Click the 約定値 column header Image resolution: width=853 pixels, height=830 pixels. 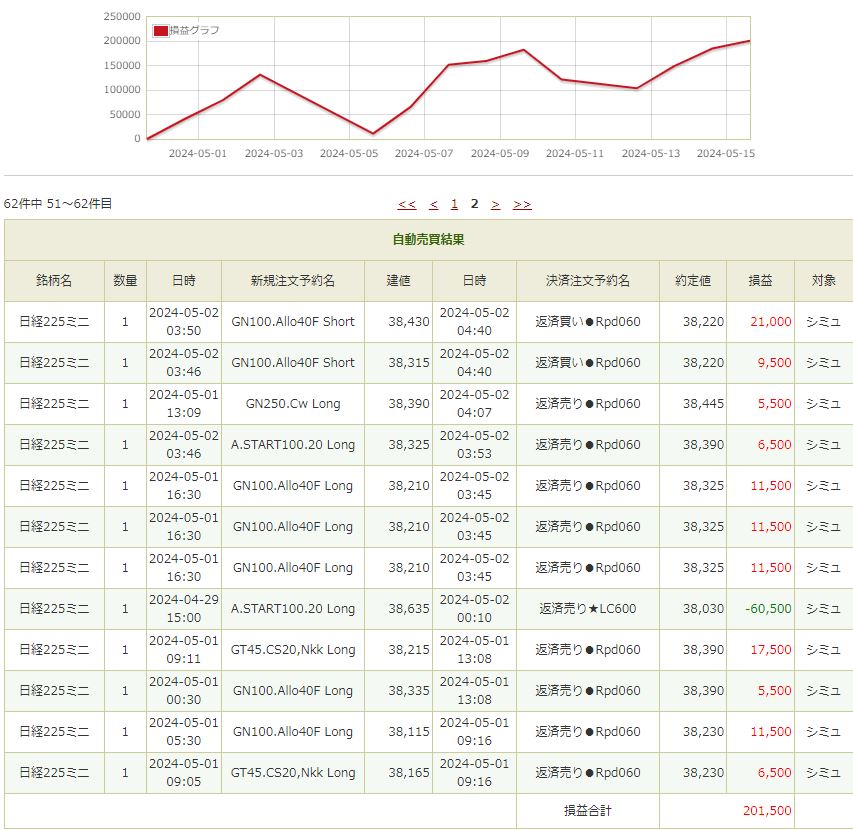(693, 281)
